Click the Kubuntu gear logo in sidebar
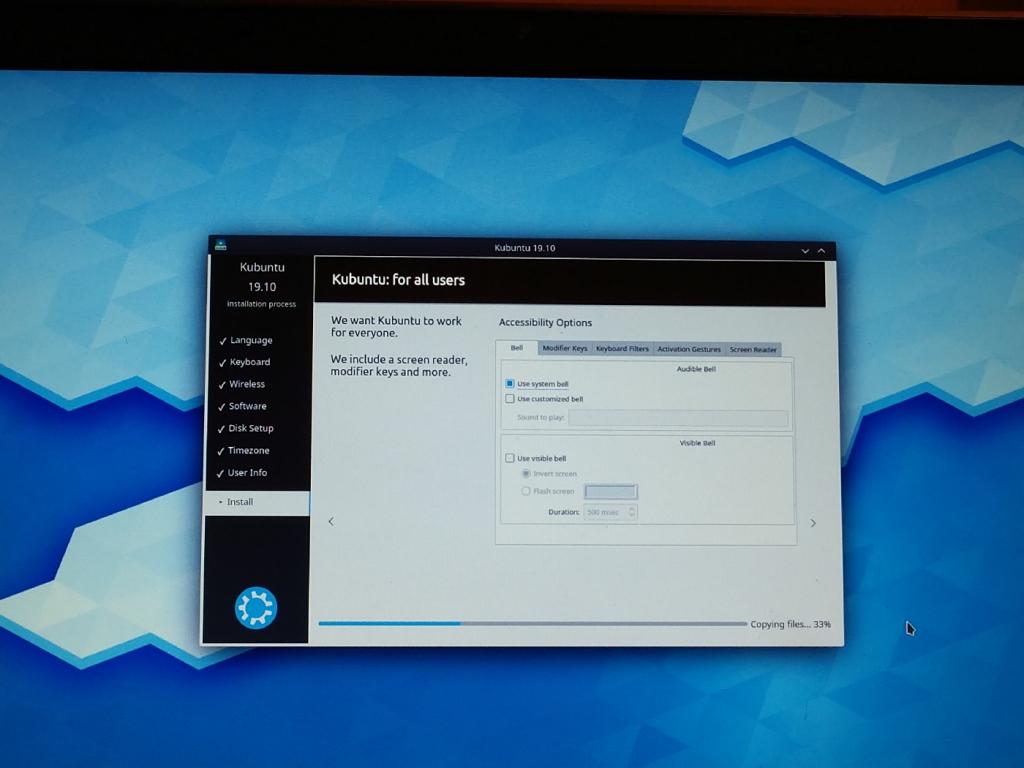The height and width of the screenshot is (768, 1024). pos(255,607)
